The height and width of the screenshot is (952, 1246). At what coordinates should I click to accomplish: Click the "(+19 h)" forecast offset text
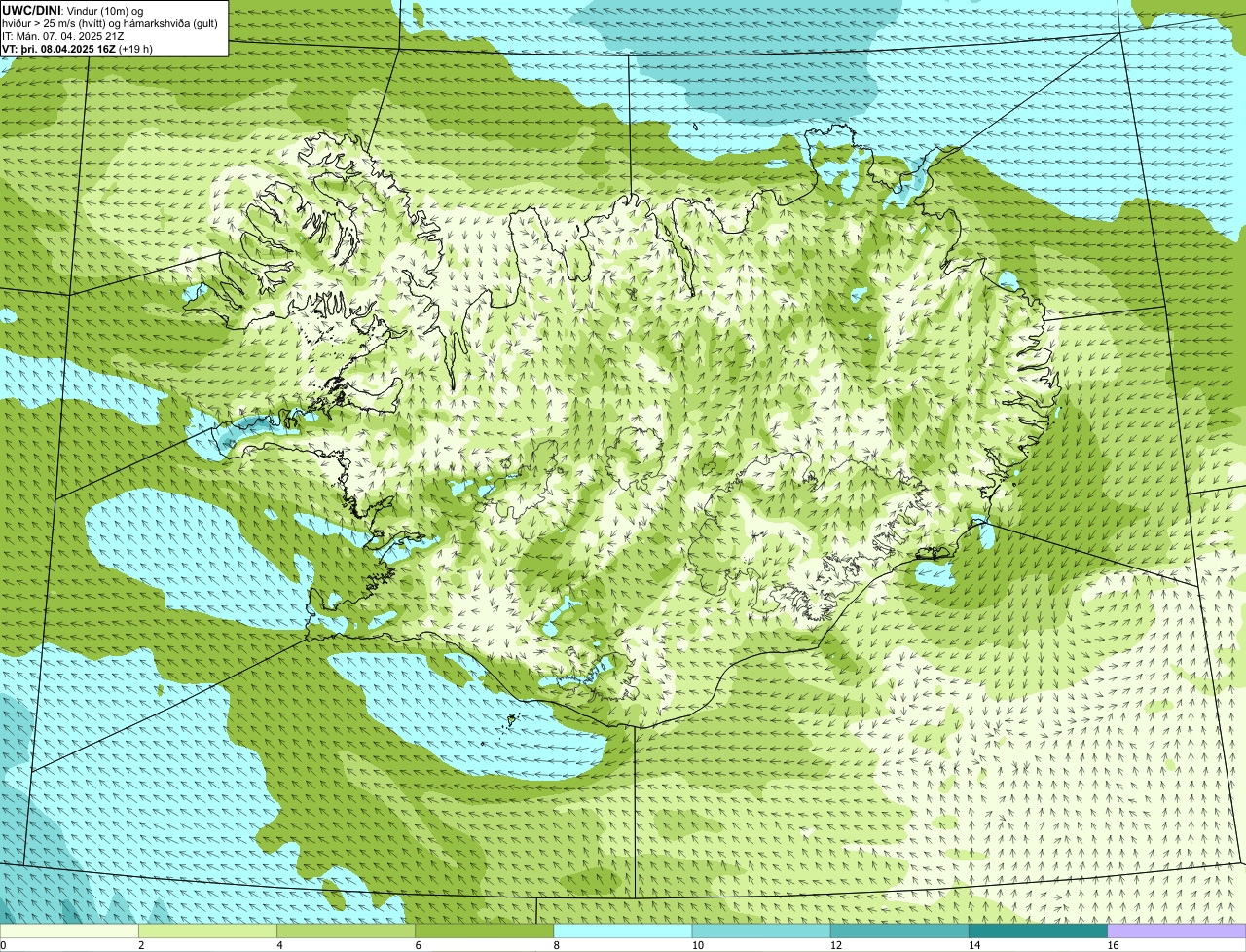pos(135,49)
